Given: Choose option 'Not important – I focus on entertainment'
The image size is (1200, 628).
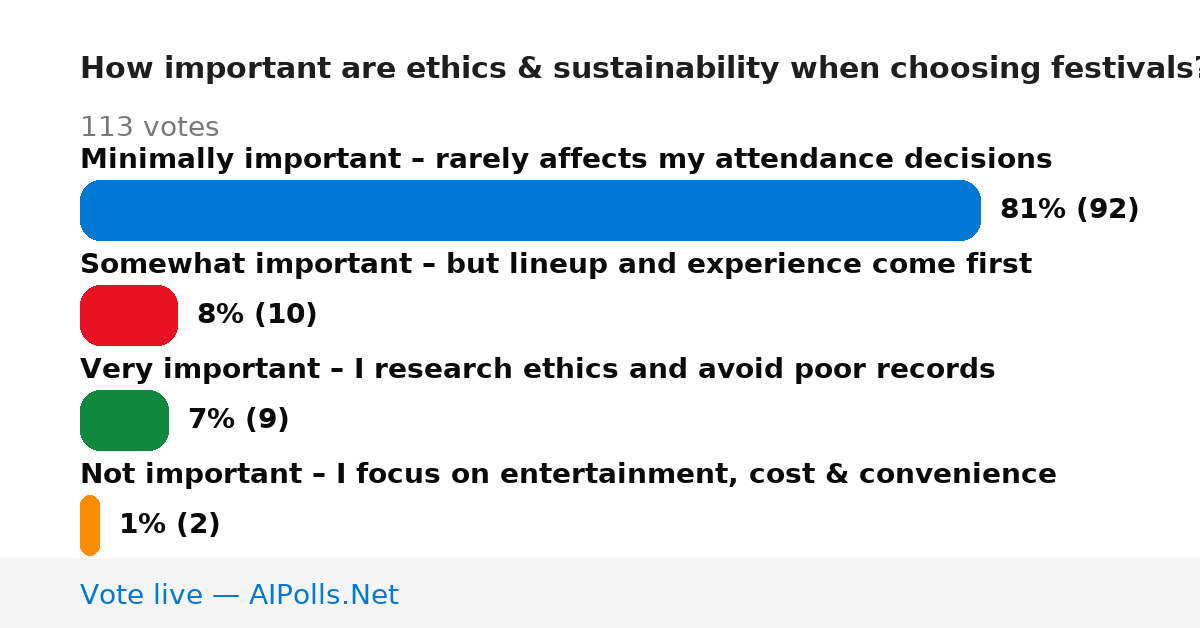Looking at the screenshot, I should tap(568, 475).
